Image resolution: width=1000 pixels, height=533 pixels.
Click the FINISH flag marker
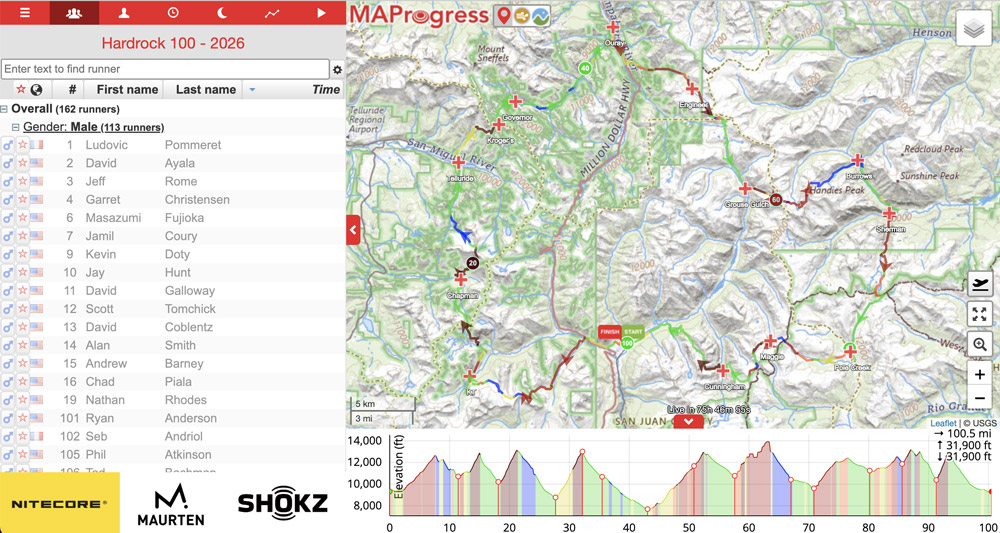tap(609, 332)
